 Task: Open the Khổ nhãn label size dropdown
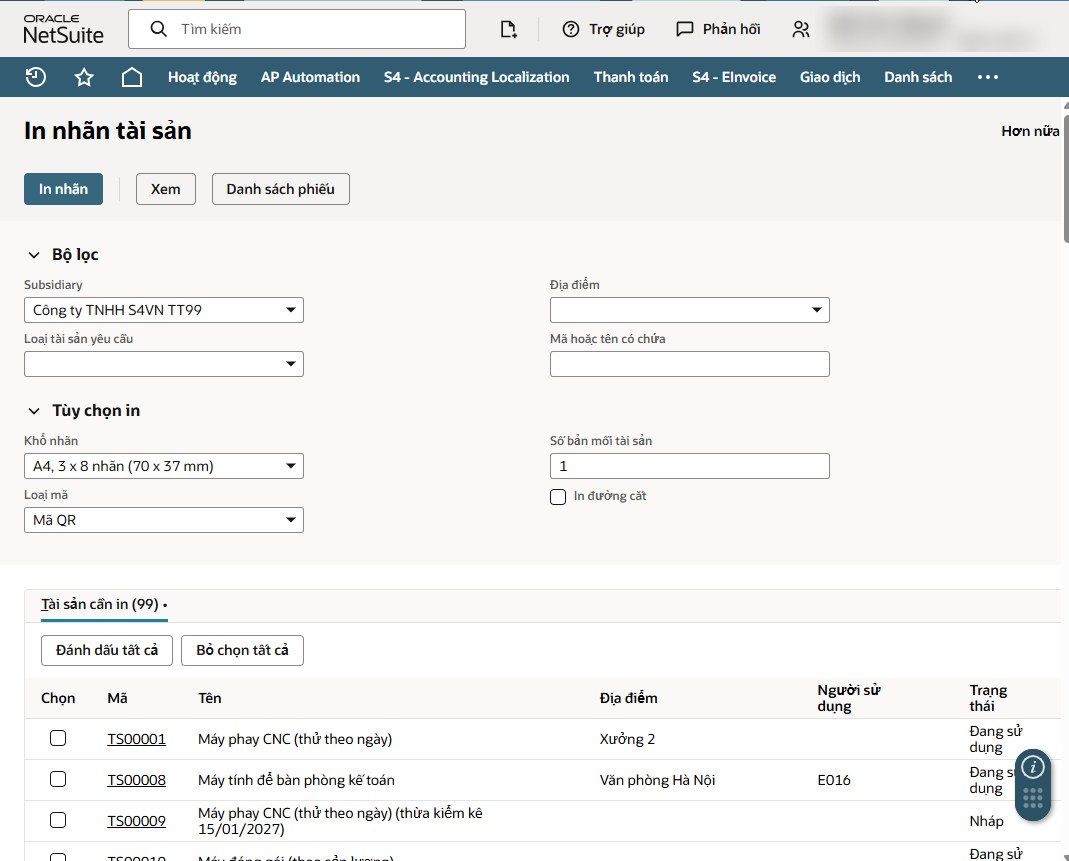[164, 466]
